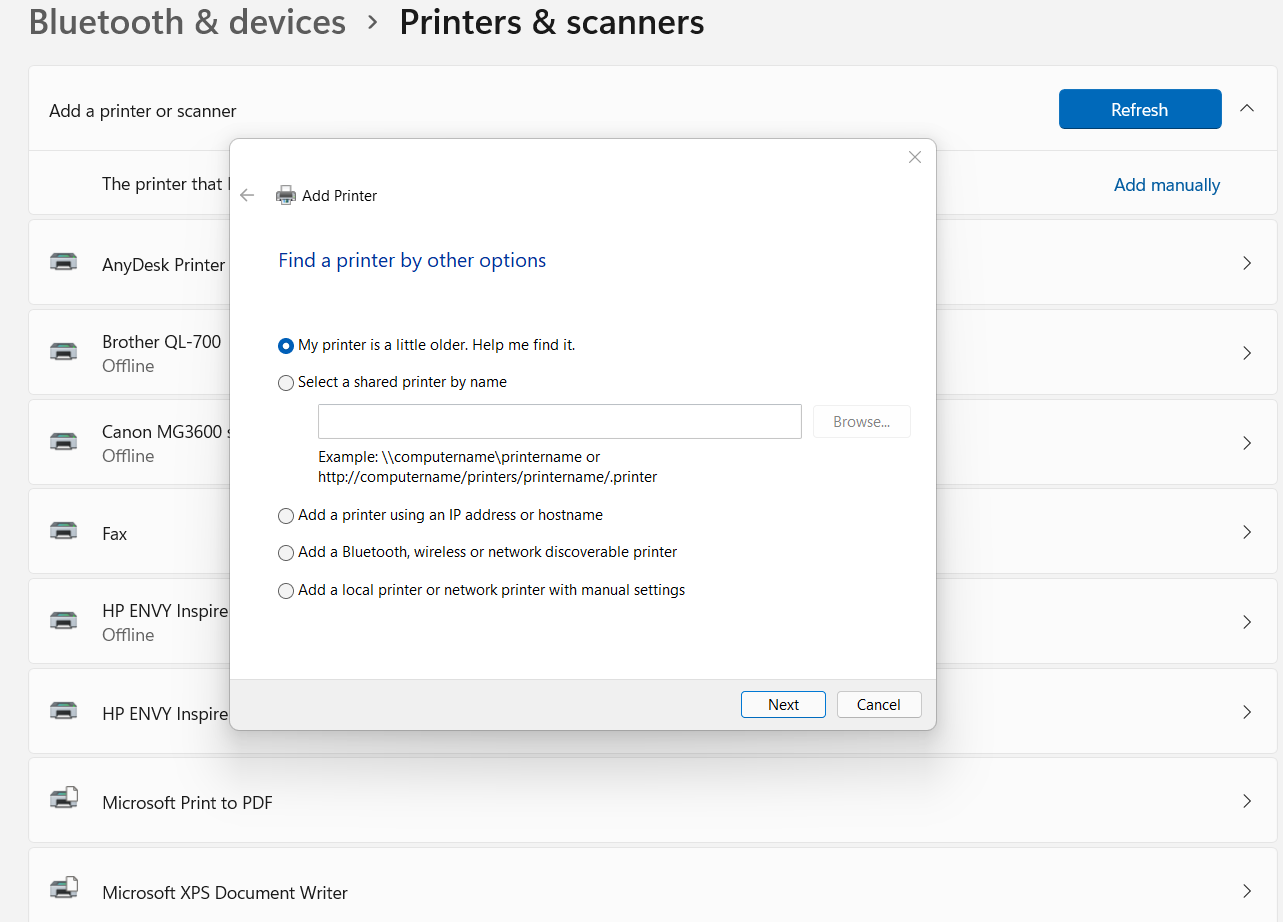Click the 'Brother QL-700' label

pos(162,342)
